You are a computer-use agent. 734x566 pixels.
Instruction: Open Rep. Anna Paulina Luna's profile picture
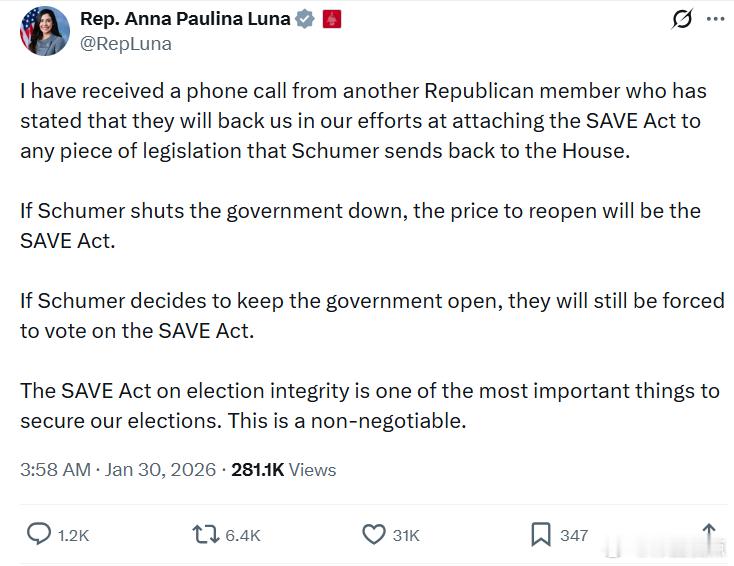click(45, 31)
